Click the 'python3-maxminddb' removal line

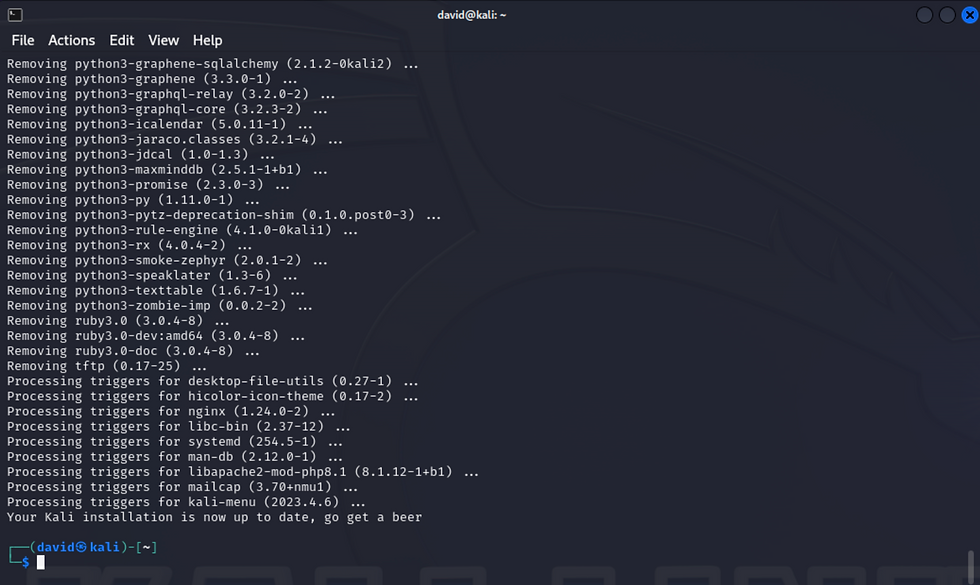pos(167,169)
